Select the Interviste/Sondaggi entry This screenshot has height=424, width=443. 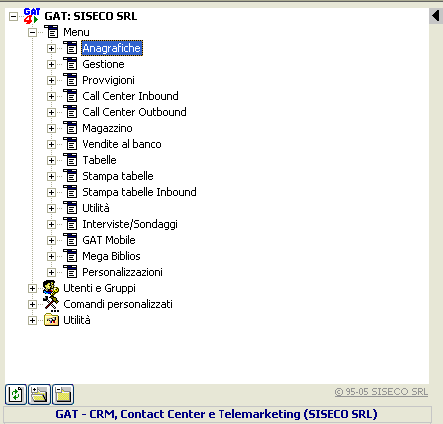point(130,224)
